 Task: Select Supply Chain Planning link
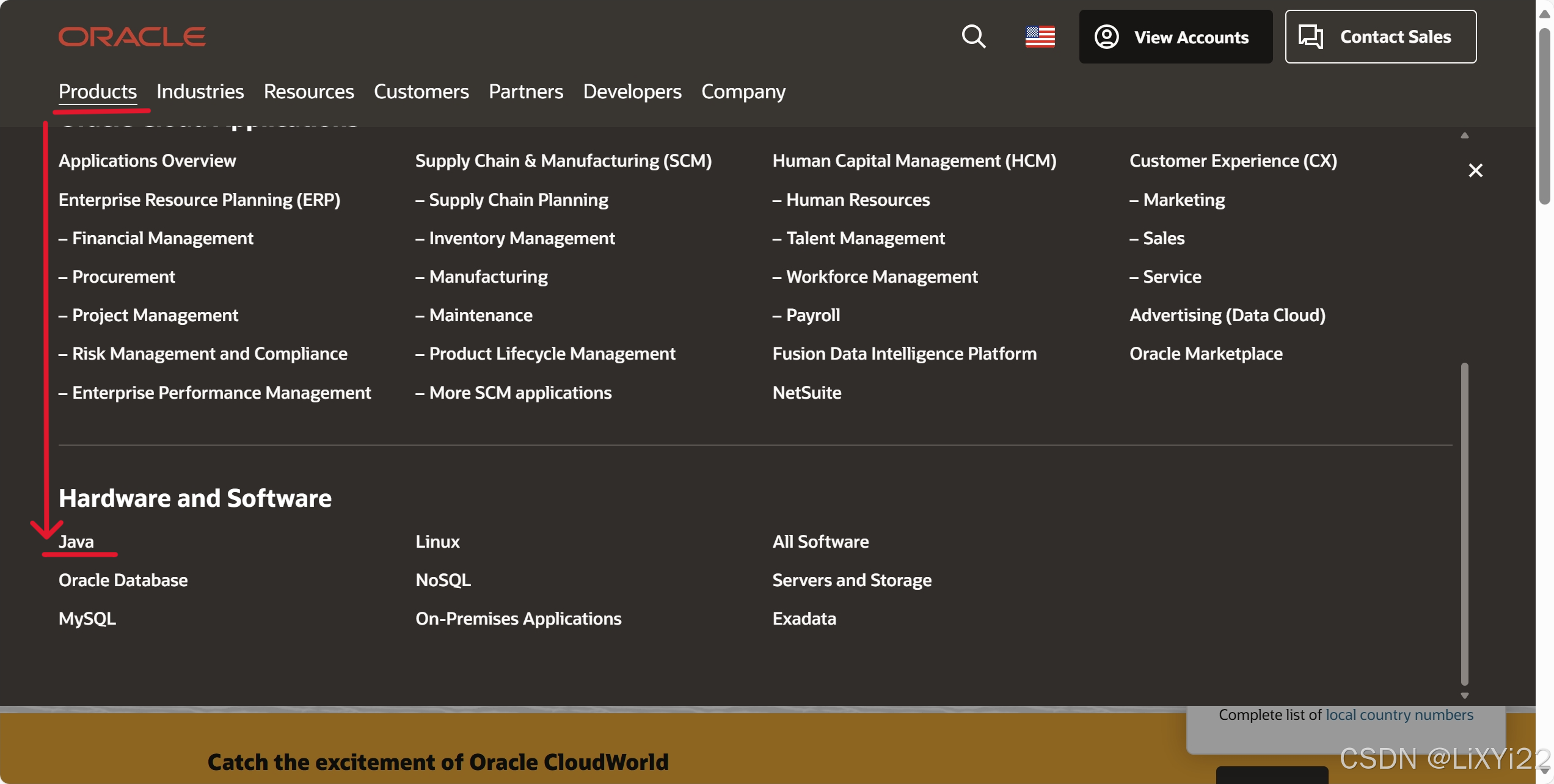tap(518, 200)
